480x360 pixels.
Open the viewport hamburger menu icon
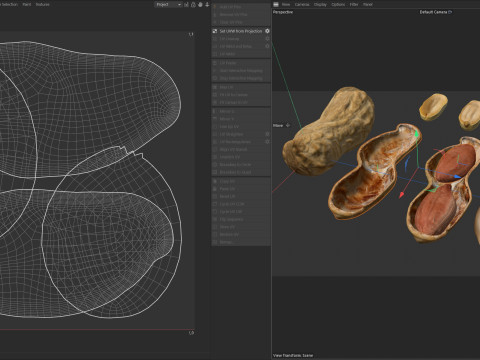276,4
